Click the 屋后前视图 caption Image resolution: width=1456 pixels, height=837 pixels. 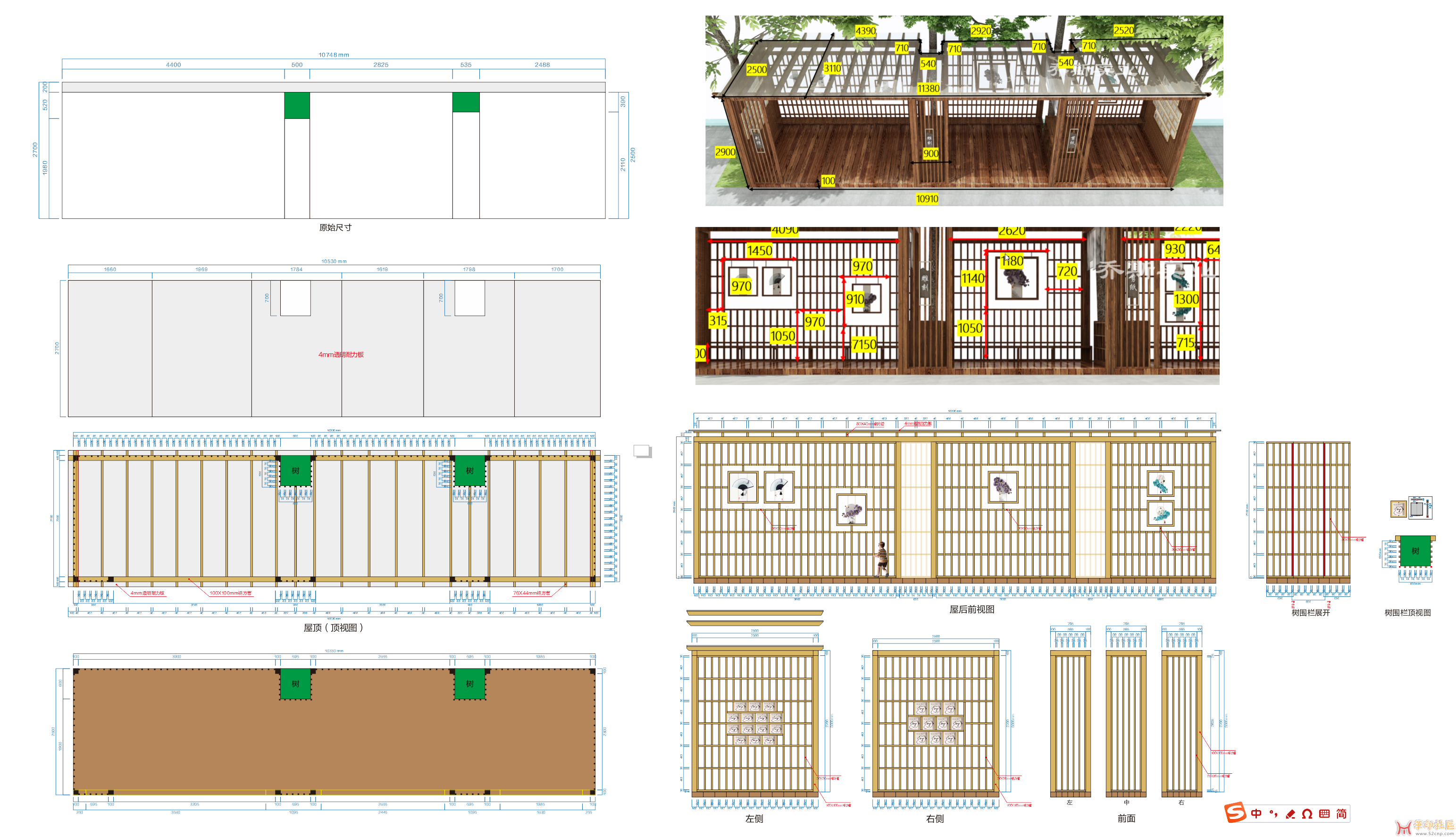click(x=971, y=610)
